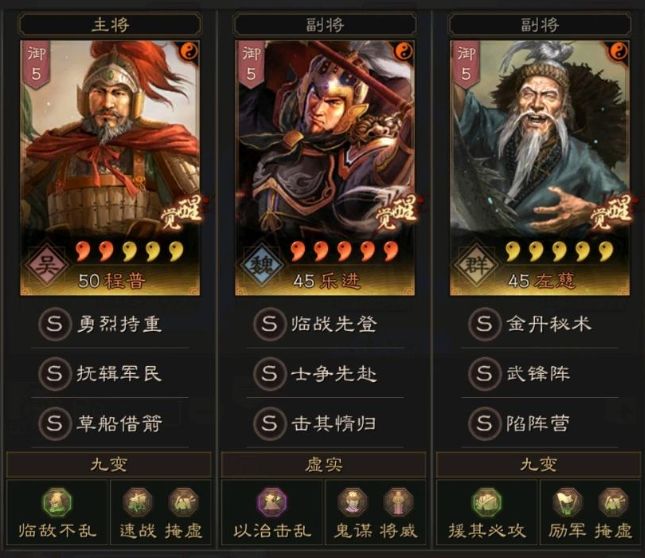Click the 魏 faction badge on 乐进
645x558 pixels.
click(261, 264)
